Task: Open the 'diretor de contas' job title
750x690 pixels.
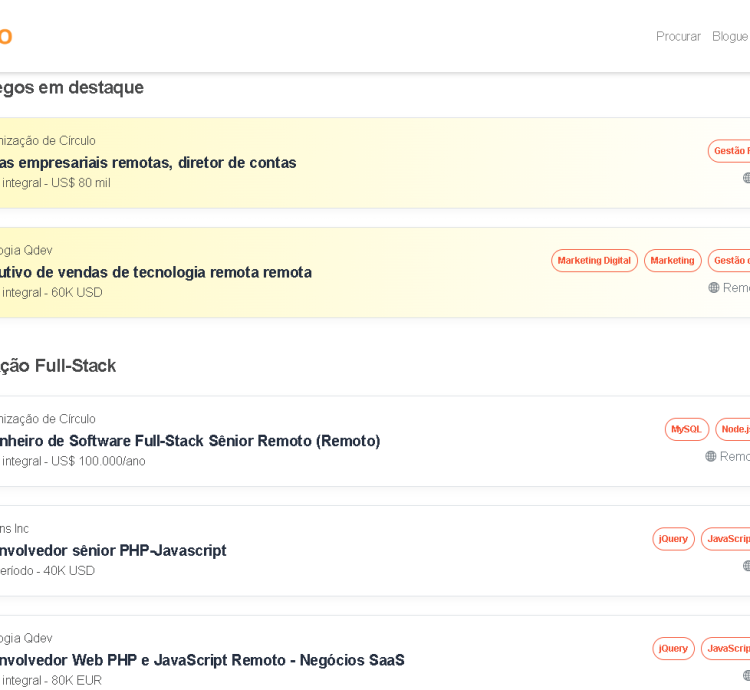Action: pos(150,163)
